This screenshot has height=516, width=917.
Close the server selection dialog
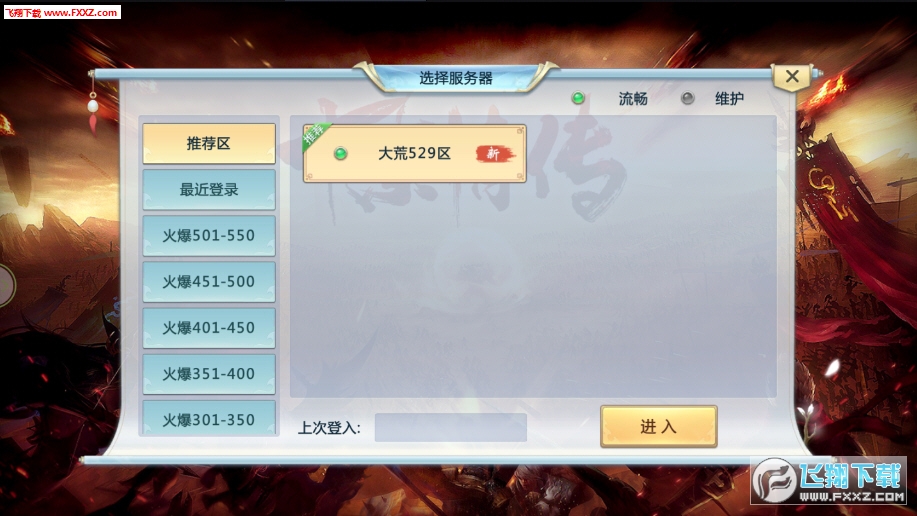pos(792,76)
